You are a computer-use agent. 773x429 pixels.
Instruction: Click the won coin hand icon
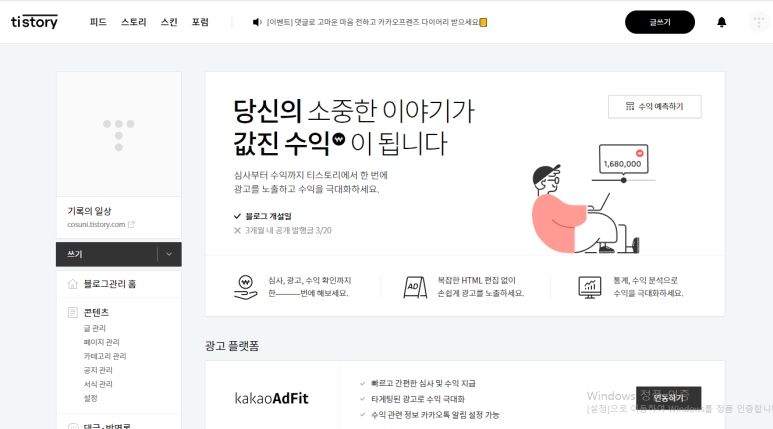point(246,287)
